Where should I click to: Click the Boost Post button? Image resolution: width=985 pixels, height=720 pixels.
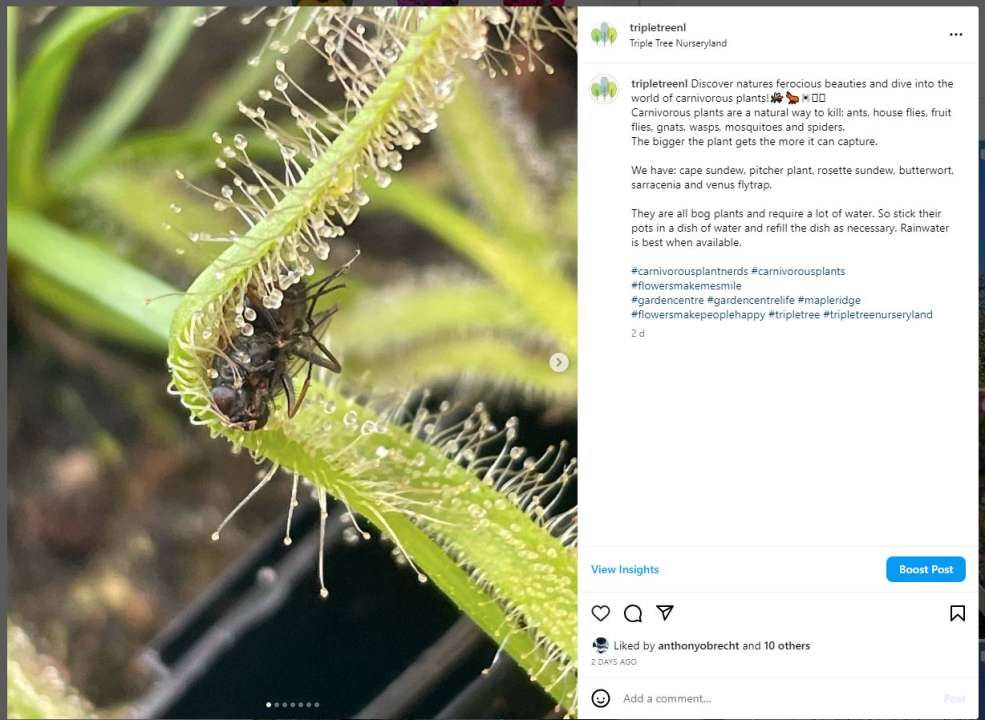(x=925, y=569)
